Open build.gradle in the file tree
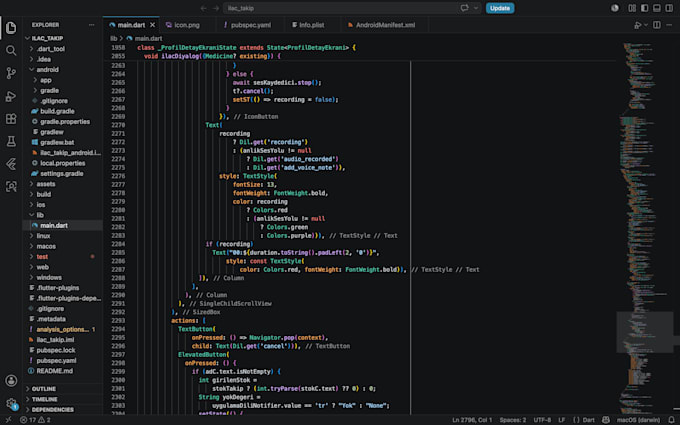This screenshot has width=680, height=425. (62, 111)
